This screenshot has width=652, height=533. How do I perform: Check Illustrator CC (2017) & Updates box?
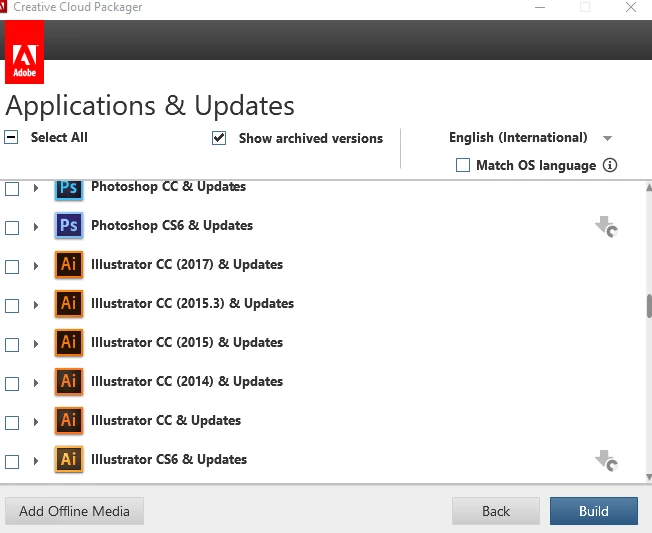point(12,266)
